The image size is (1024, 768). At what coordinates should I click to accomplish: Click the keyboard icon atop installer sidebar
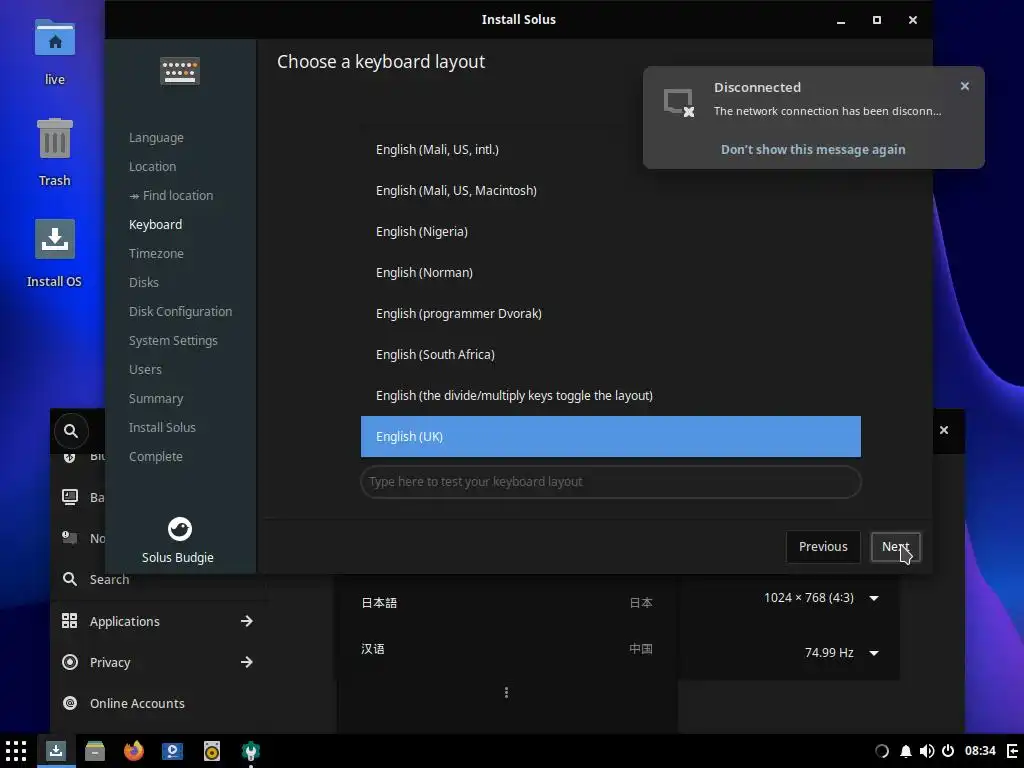pos(180,71)
